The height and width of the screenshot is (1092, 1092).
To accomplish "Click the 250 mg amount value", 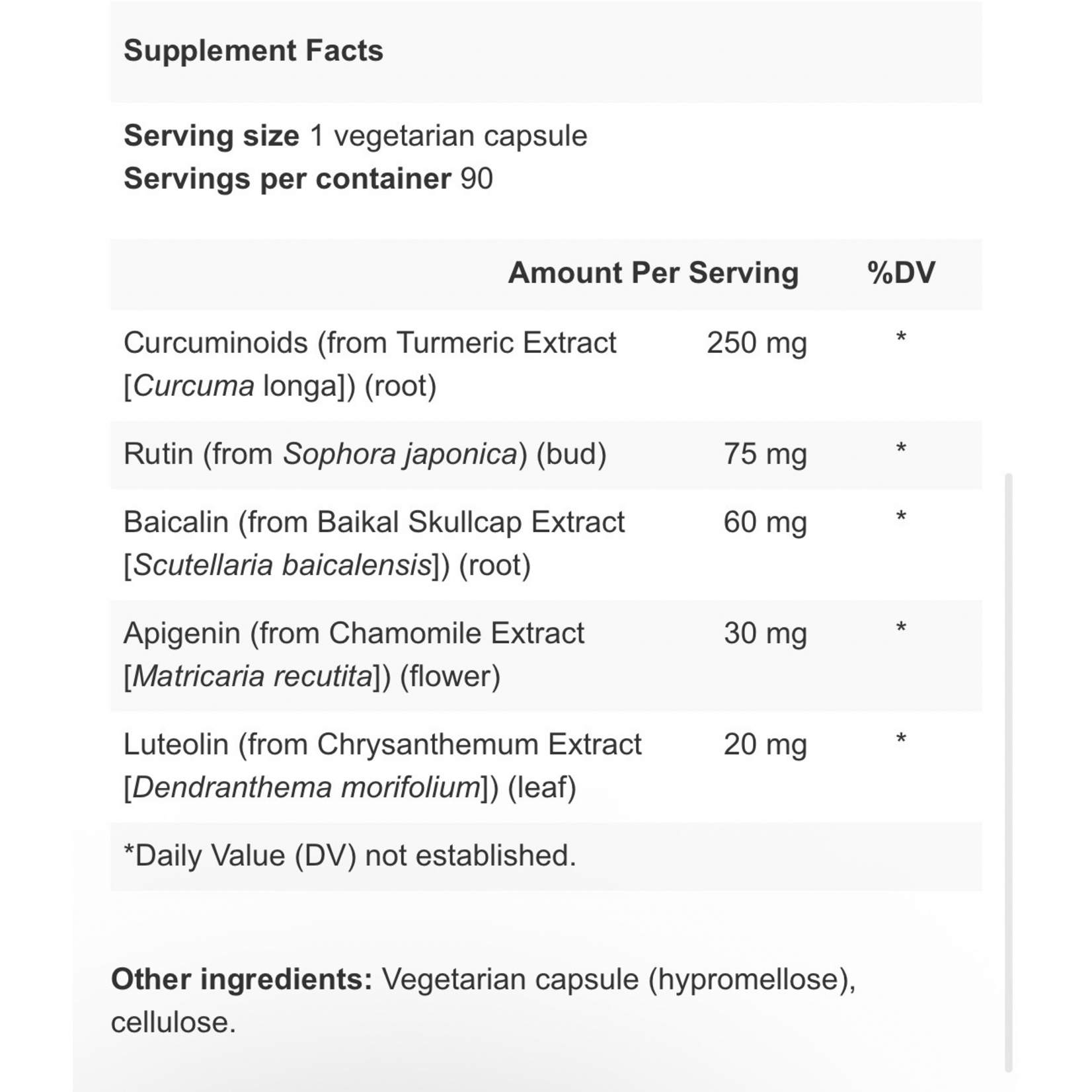I will pyautogui.click(x=756, y=344).
